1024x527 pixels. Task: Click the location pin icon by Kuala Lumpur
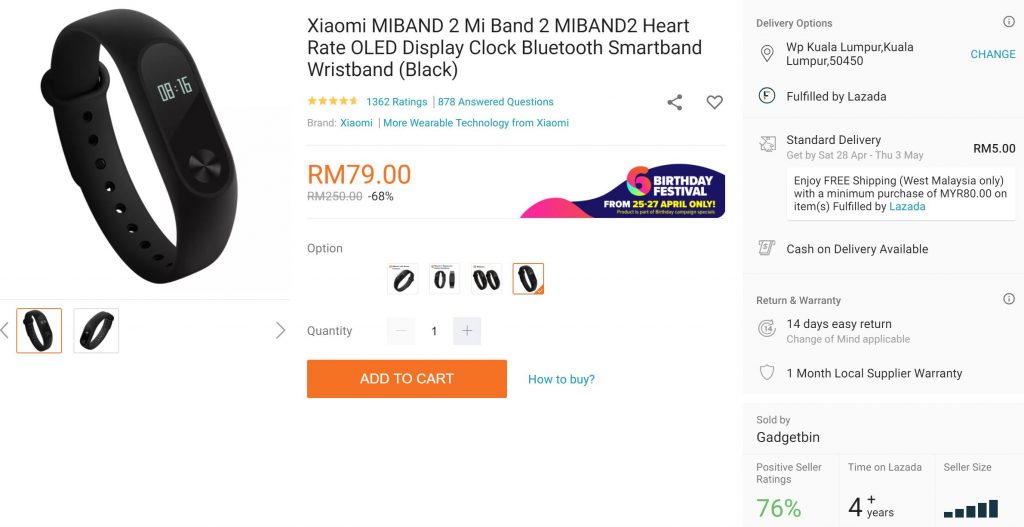click(767, 54)
